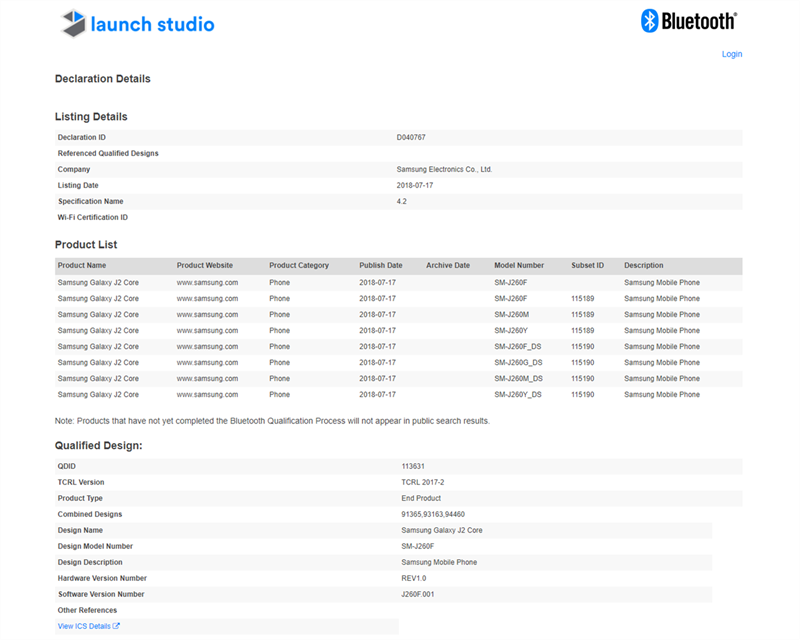
Task: Click the Software Version Number value J260F.001
Action: point(418,594)
